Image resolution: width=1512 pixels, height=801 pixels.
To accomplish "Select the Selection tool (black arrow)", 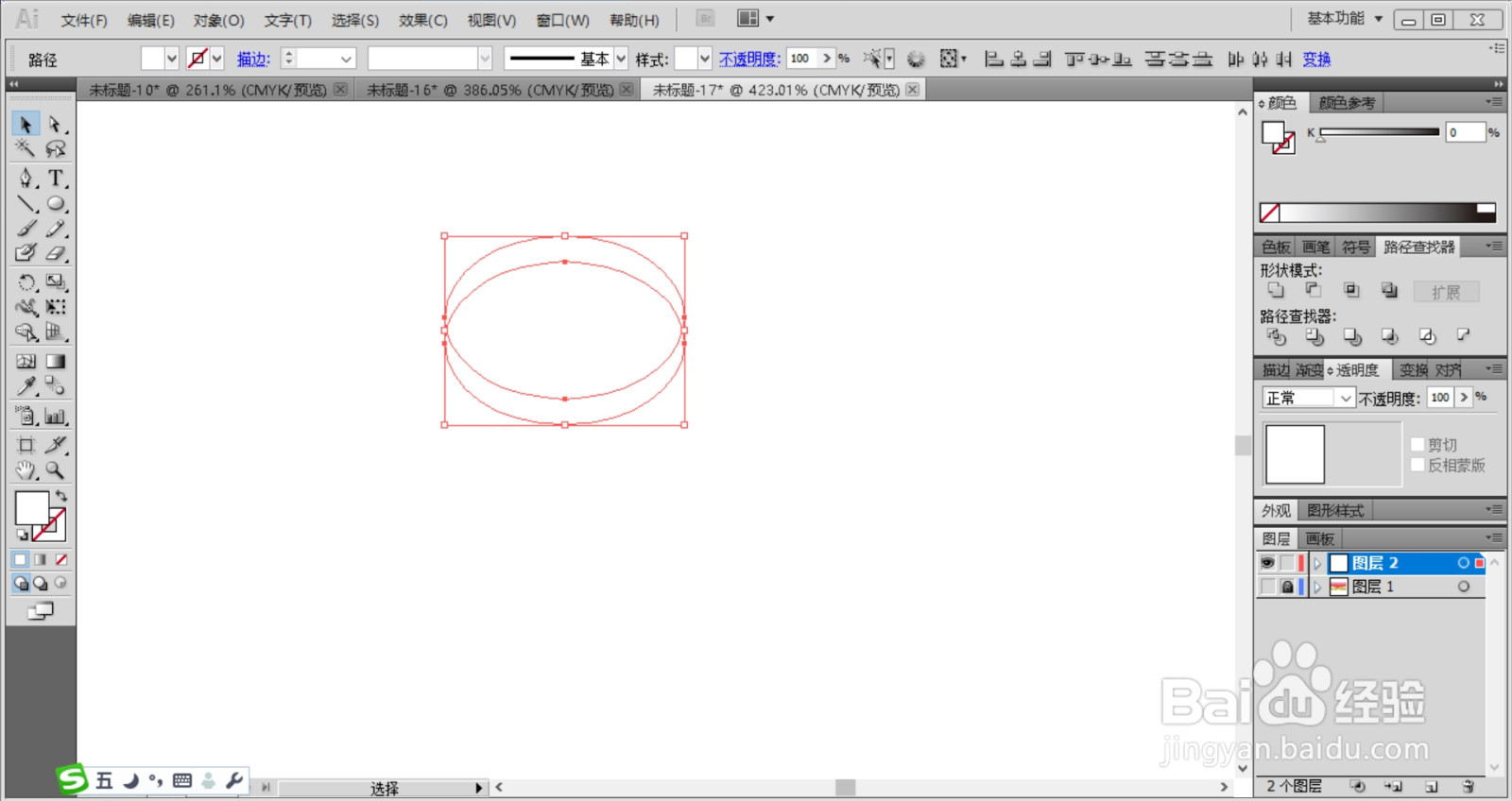I will 26,124.
